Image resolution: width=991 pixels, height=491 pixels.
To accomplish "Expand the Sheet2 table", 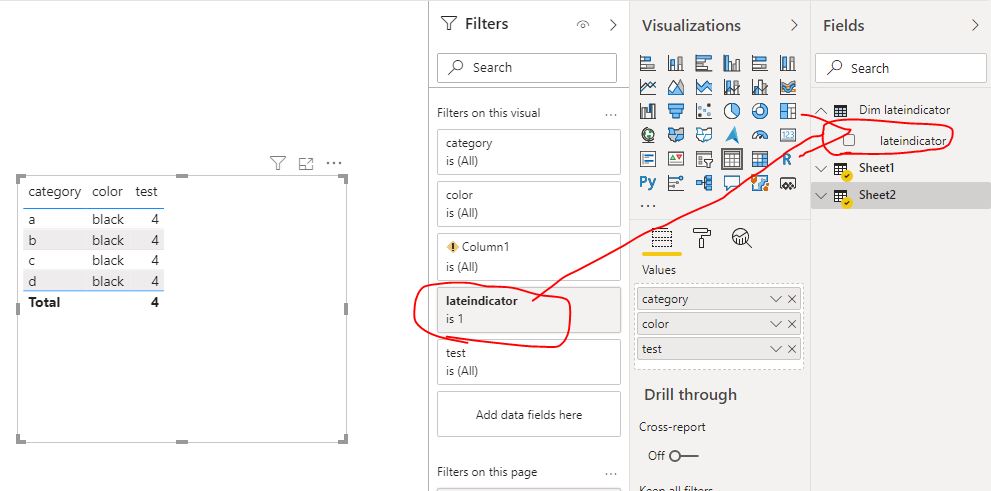I will pyautogui.click(x=821, y=196).
